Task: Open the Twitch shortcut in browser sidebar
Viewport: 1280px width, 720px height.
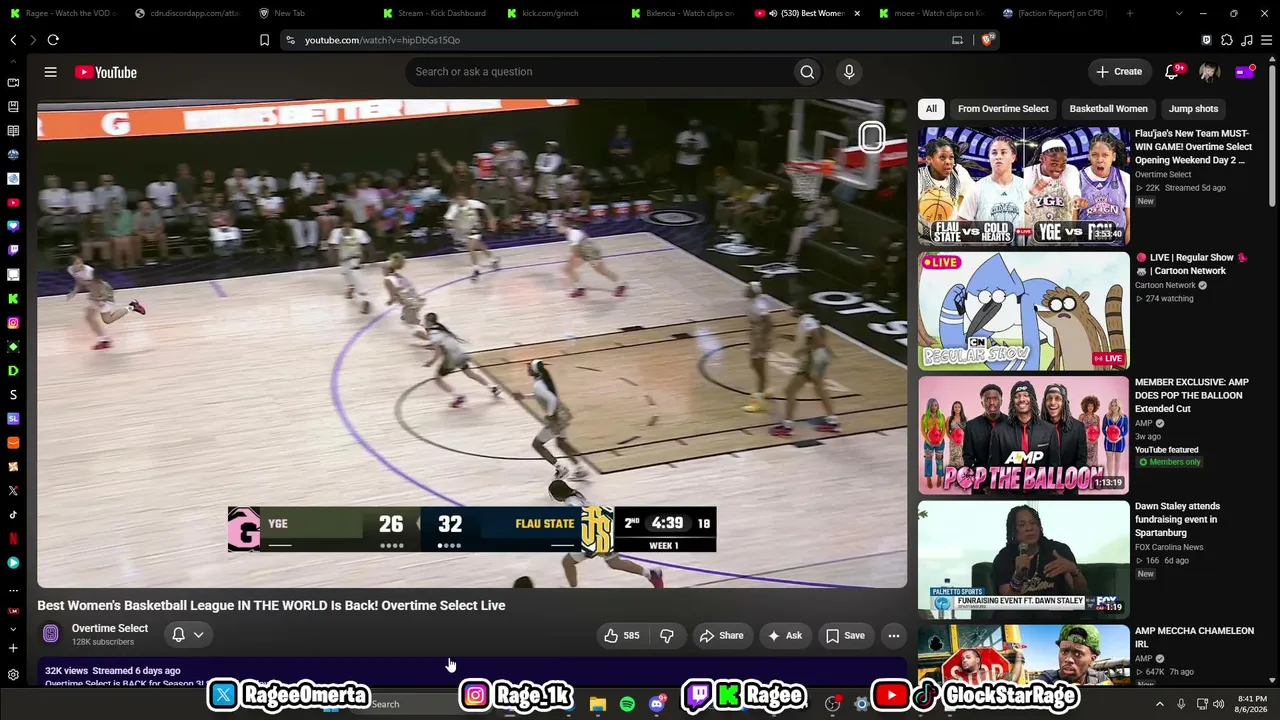Action: [13, 250]
